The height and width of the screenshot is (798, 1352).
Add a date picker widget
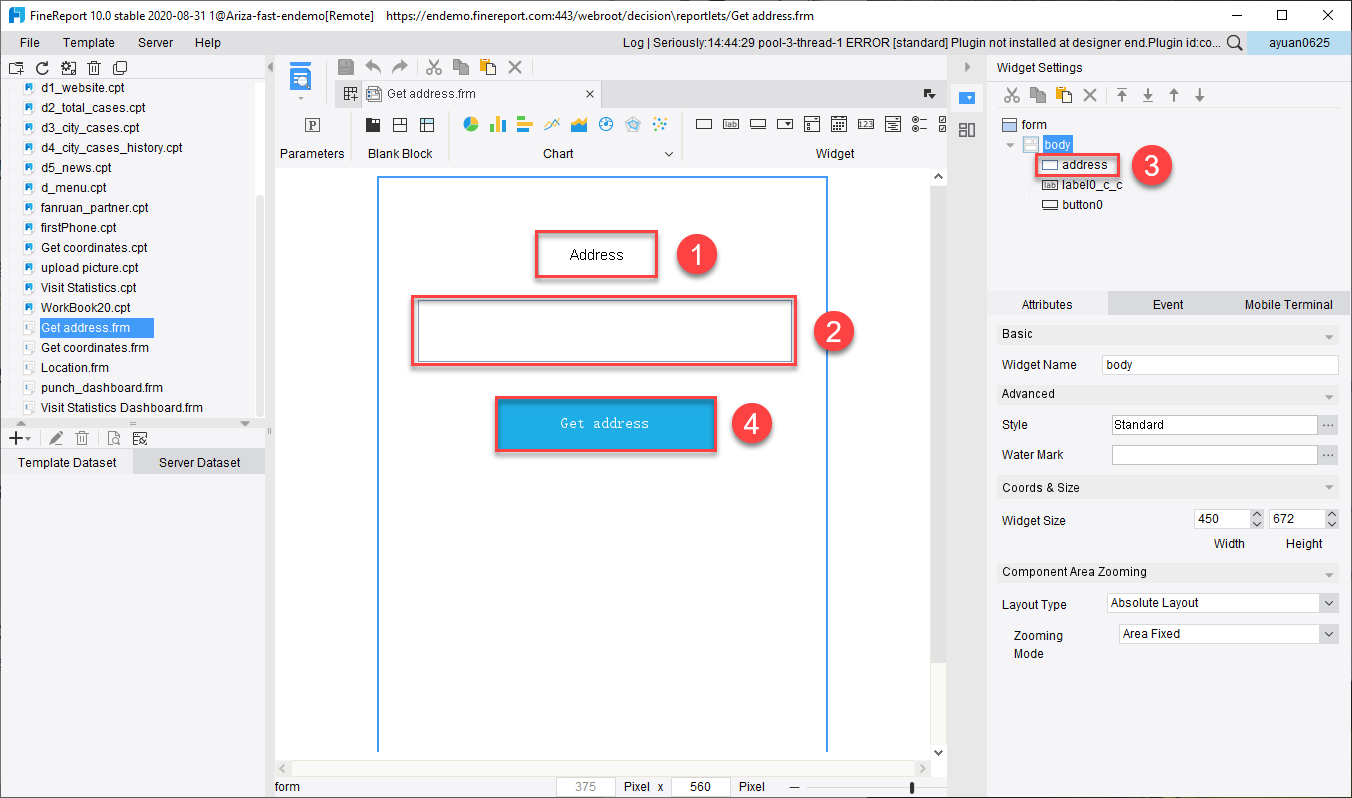pyautogui.click(x=839, y=125)
